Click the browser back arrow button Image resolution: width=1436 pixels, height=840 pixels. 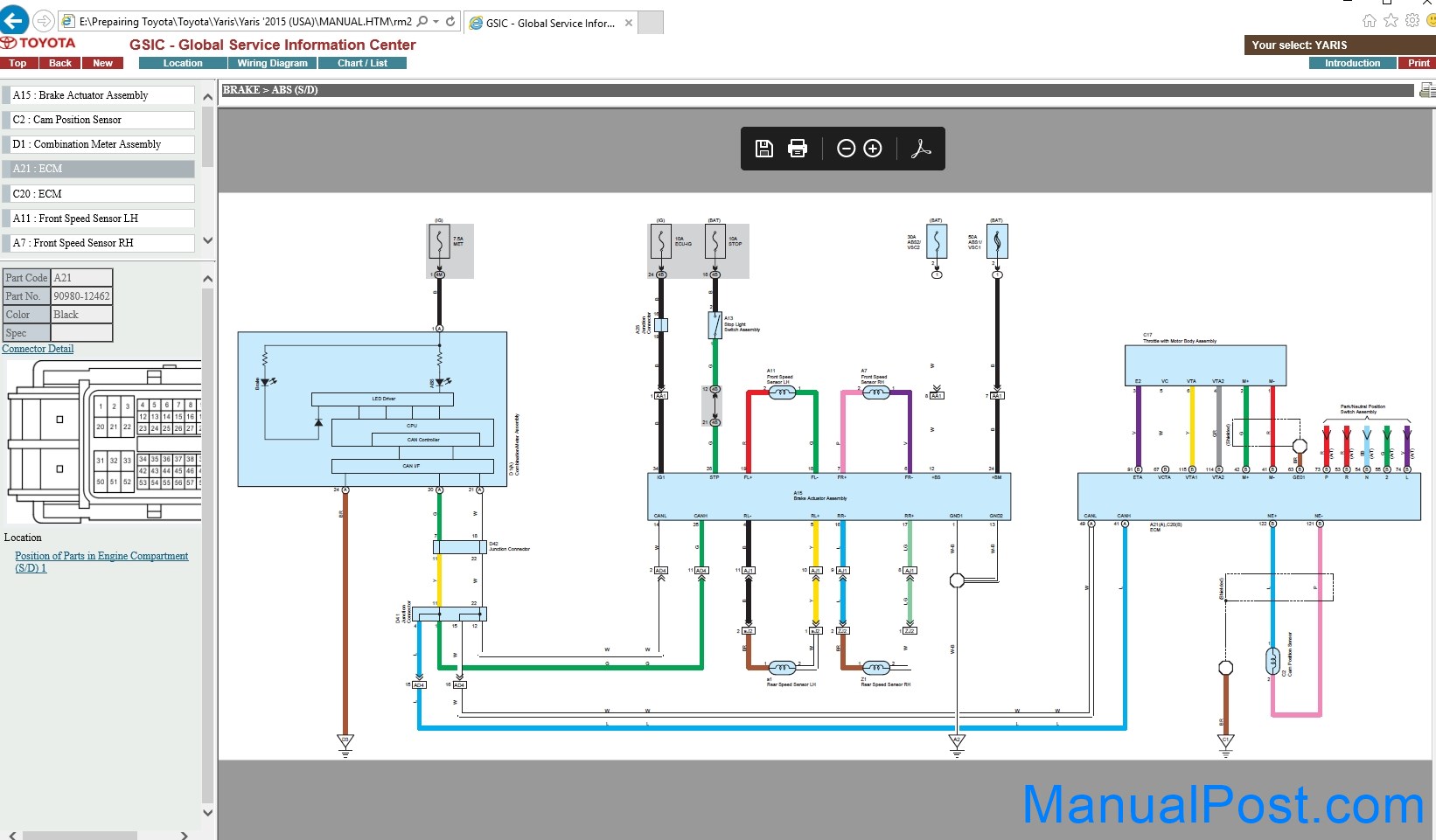click(14, 20)
